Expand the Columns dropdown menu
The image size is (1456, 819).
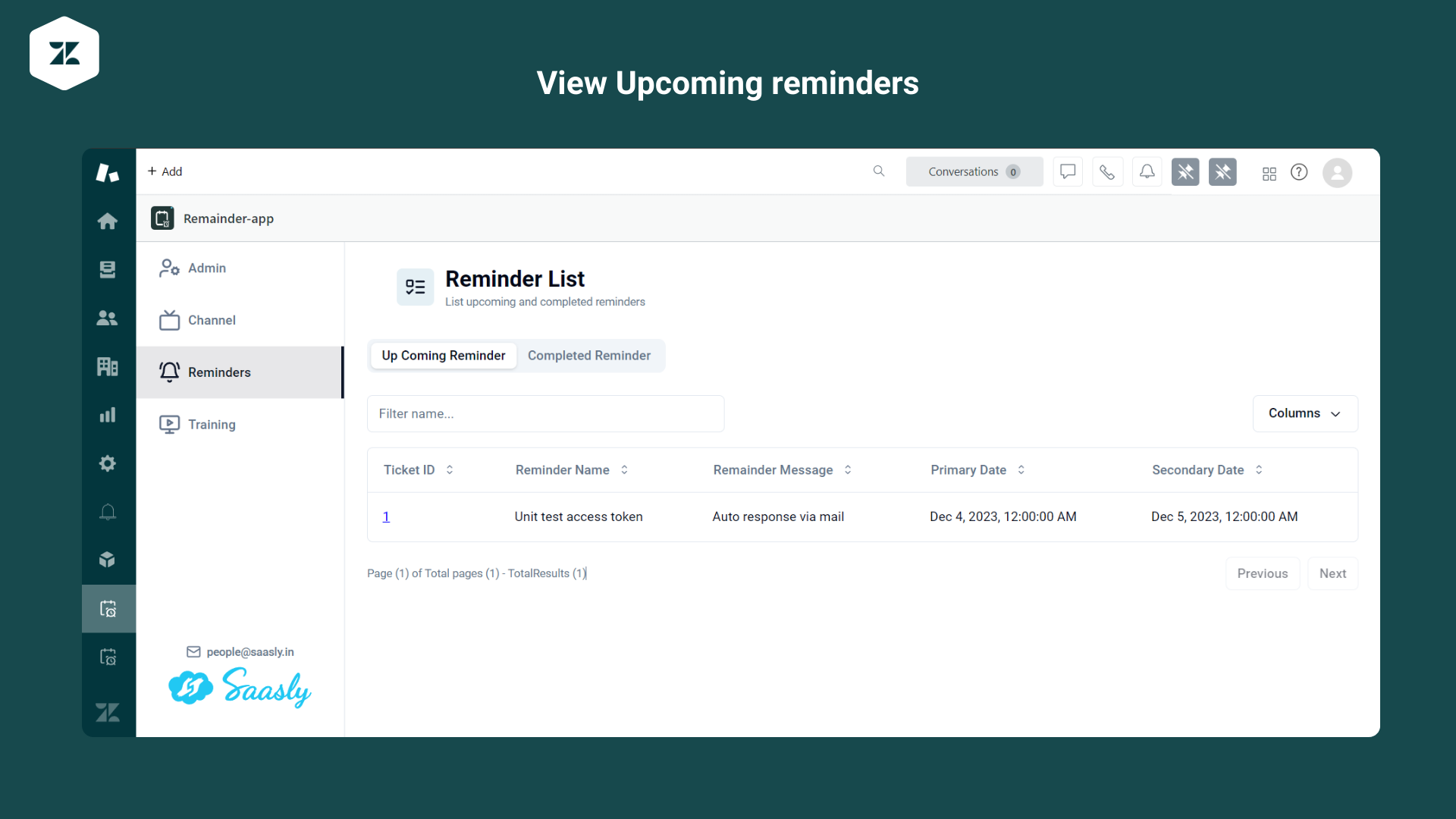pyautogui.click(x=1304, y=413)
